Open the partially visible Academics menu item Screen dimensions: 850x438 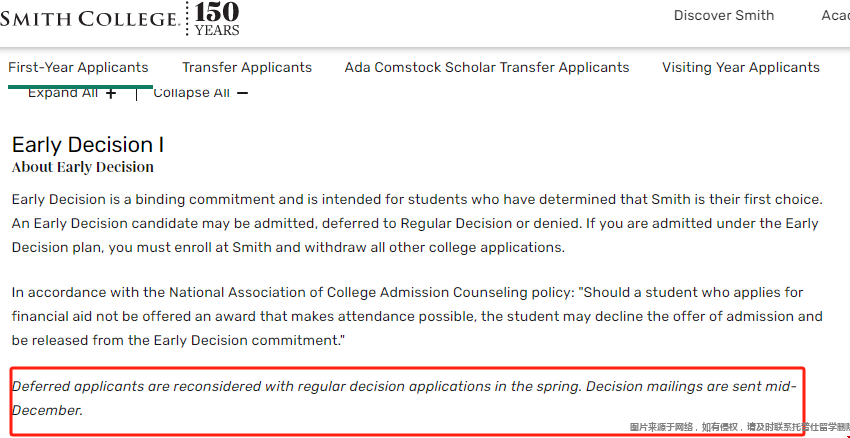click(x=835, y=15)
